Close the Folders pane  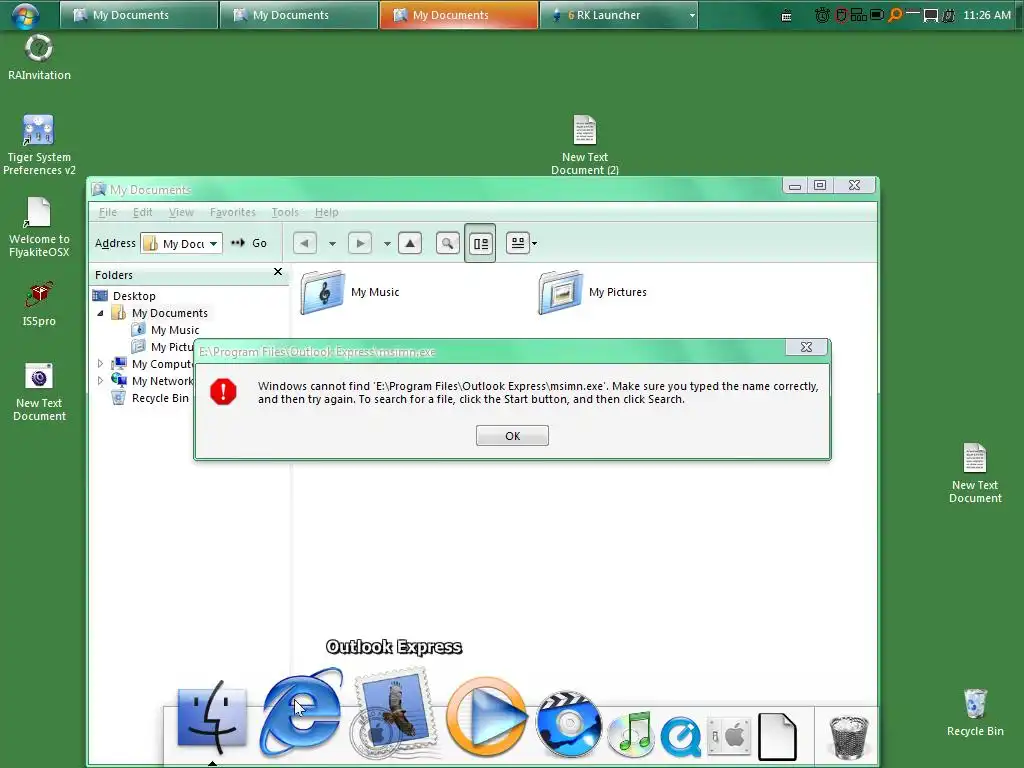[278, 272]
